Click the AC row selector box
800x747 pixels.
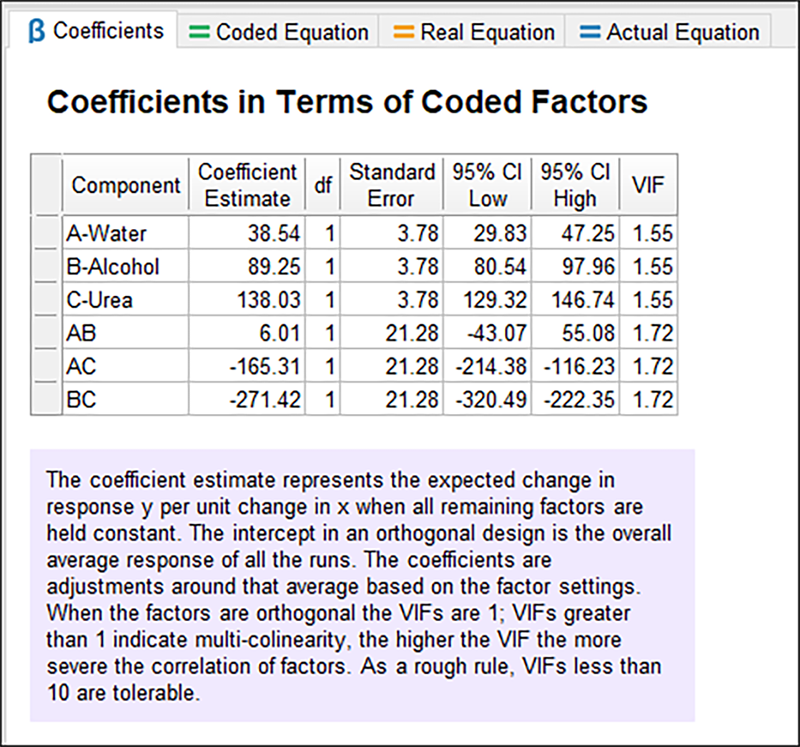pyautogui.click(x=47, y=366)
